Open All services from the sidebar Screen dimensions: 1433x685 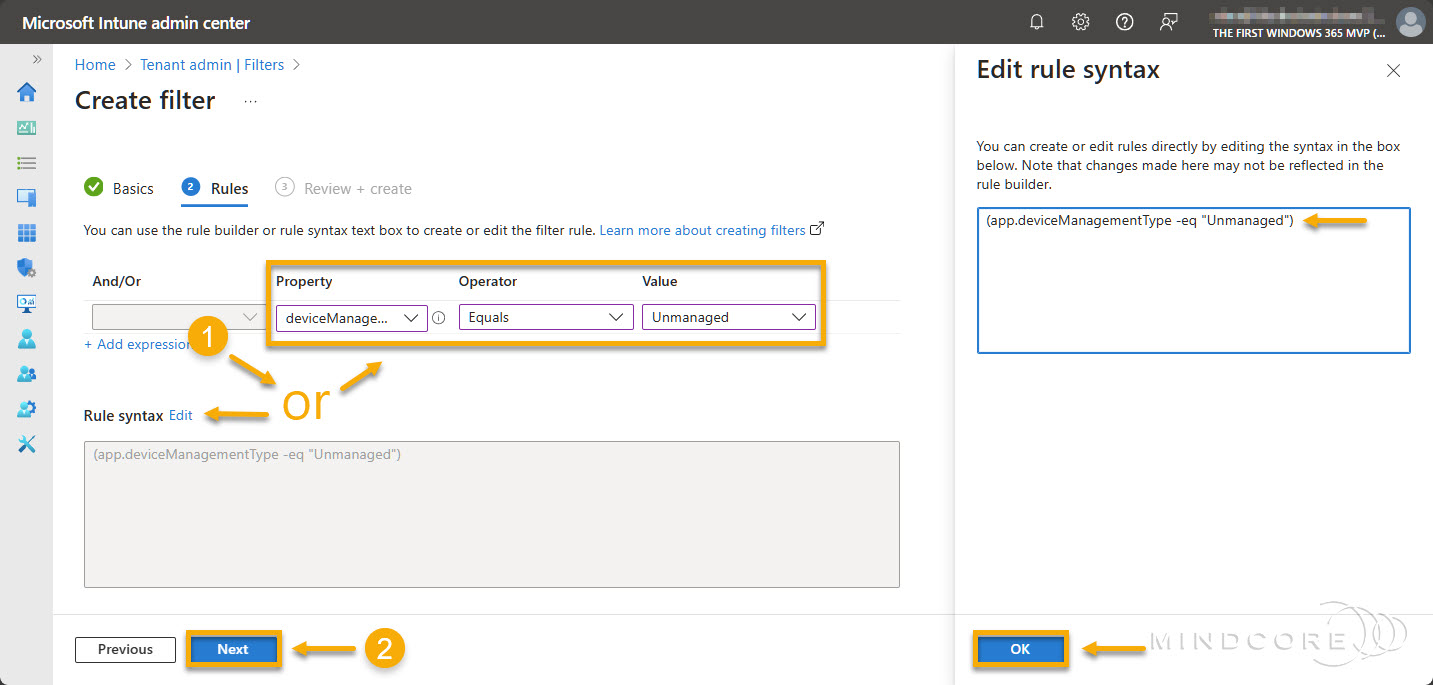(26, 162)
